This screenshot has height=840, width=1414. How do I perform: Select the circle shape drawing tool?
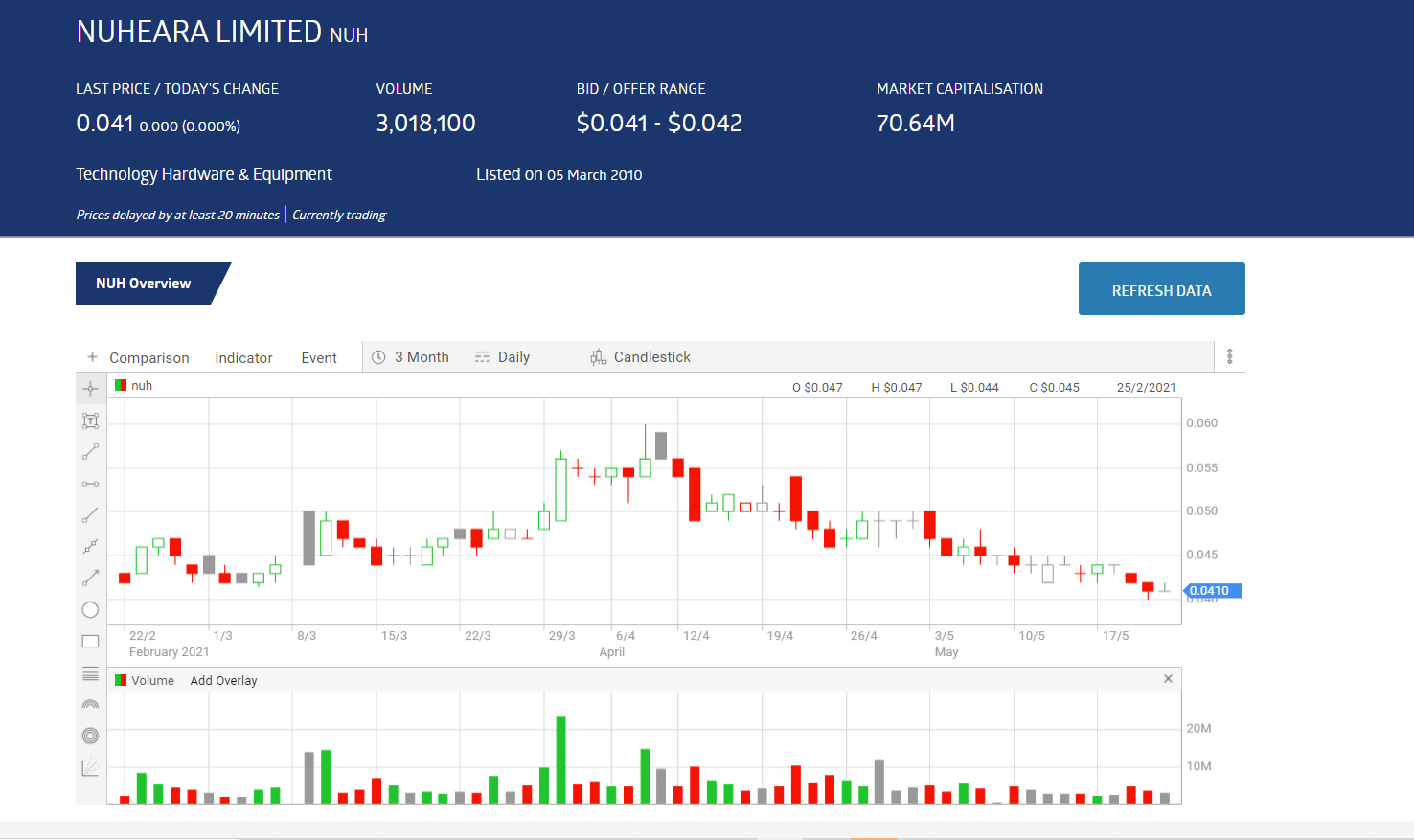pyautogui.click(x=90, y=610)
